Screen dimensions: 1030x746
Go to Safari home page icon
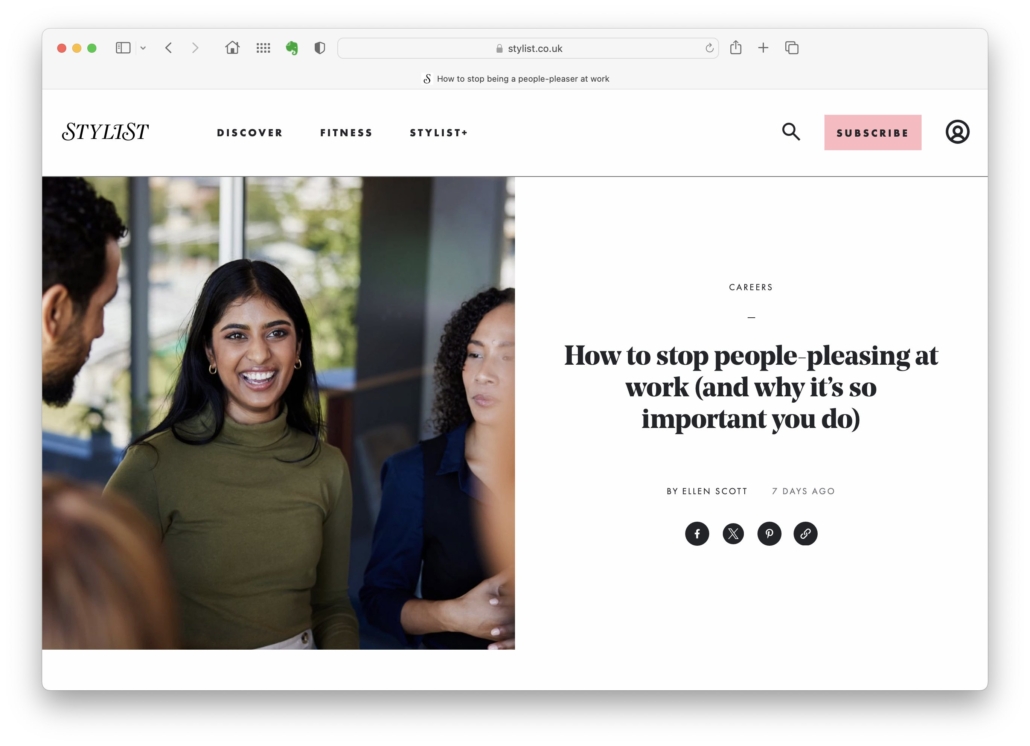pos(233,48)
